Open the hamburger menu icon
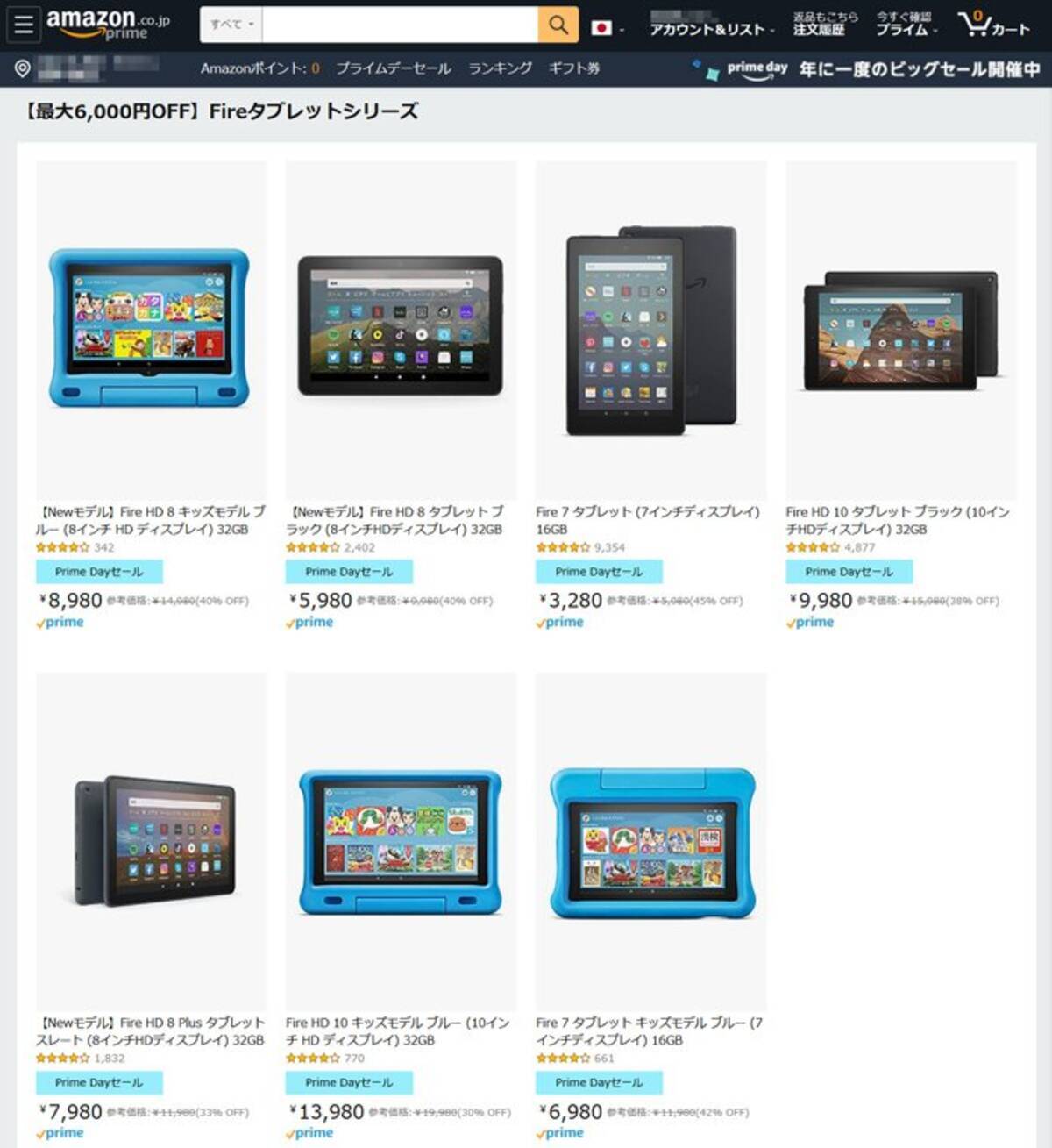The image size is (1052, 1148). [x=24, y=25]
